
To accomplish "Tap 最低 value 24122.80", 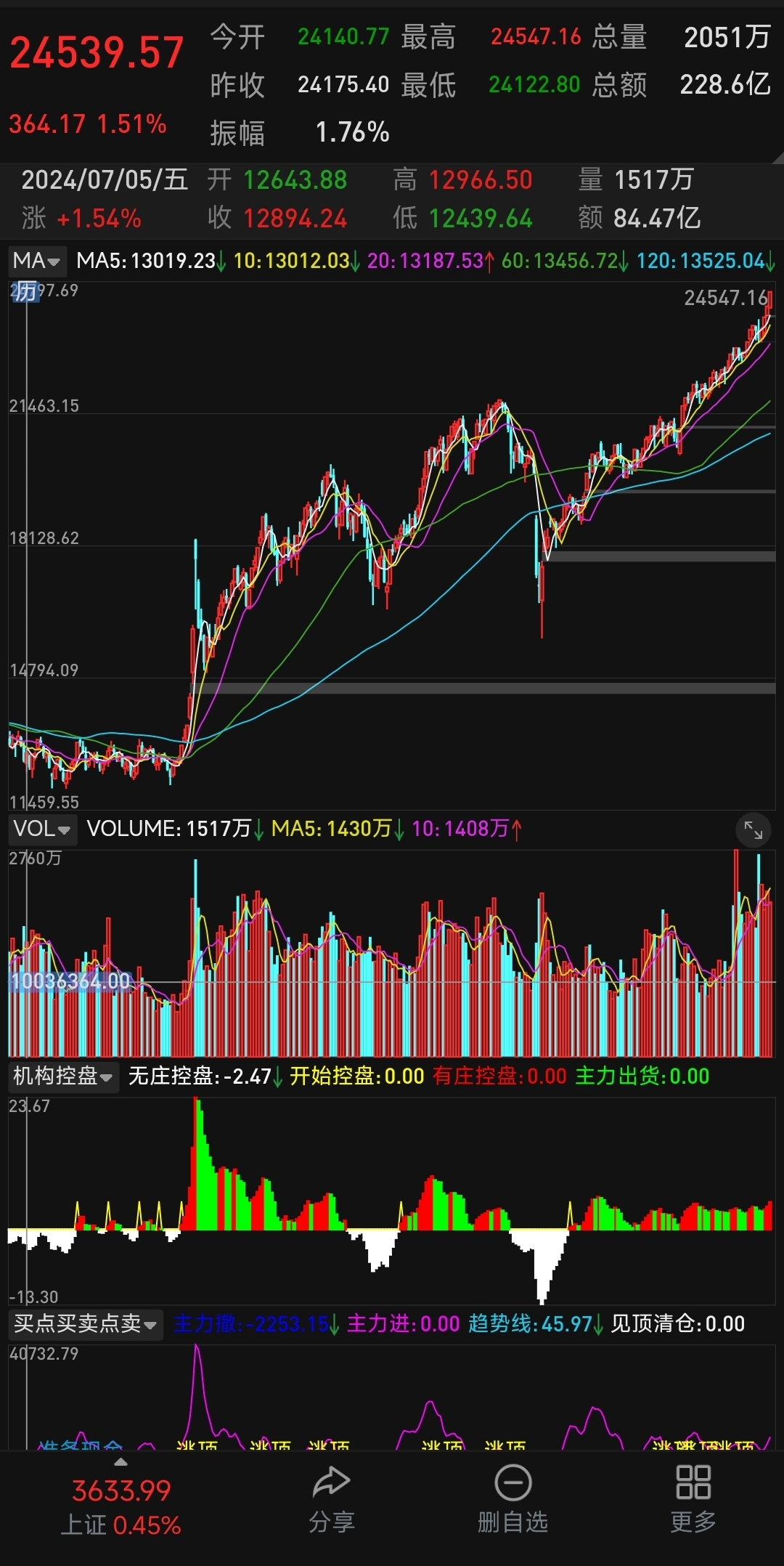I will pos(534,85).
